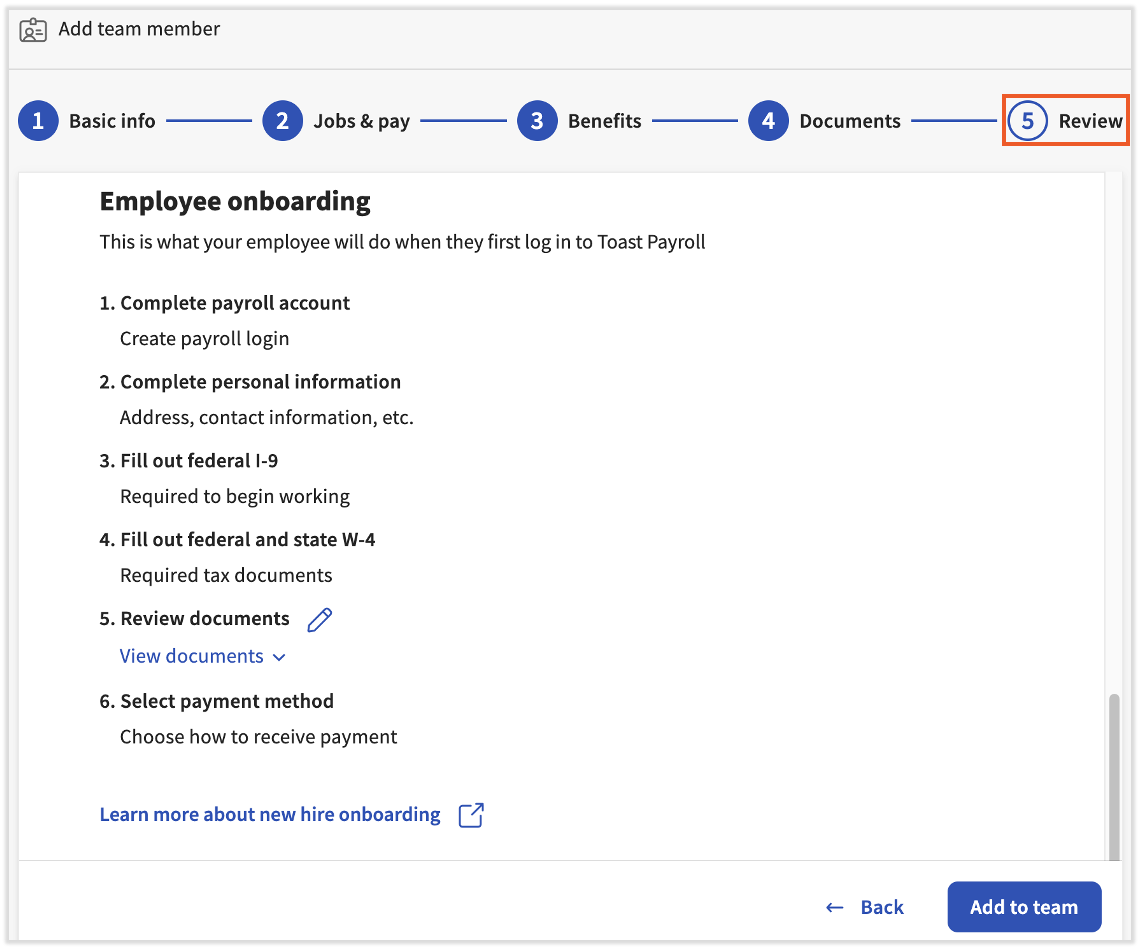Click the Benefits step circle
This screenshot has width=1144, height=950.
pyautogui.click(x=537, y=120)
